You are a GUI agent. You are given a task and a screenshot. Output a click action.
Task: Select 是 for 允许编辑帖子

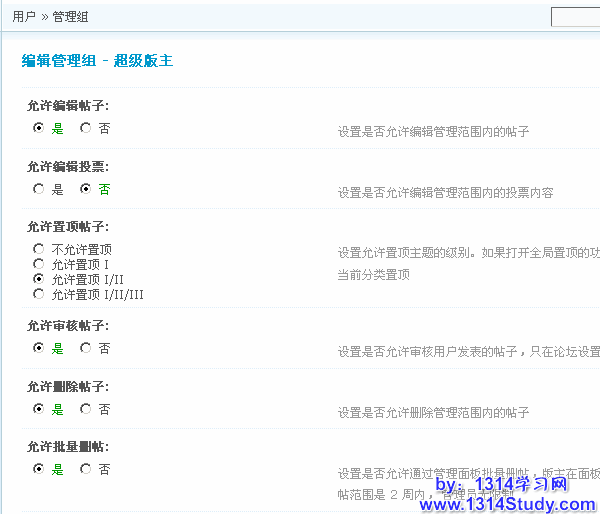(x=39, y=128)
